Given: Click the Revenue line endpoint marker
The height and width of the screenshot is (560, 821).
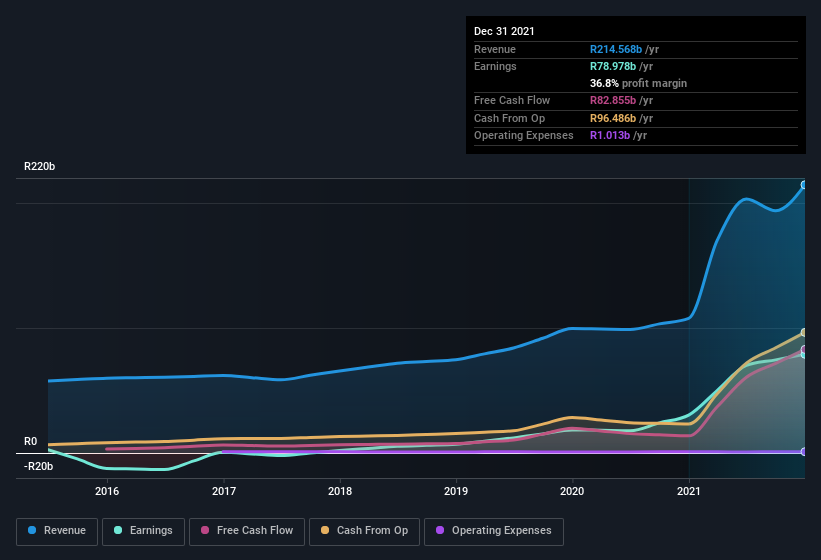Looking at the screenshot, I should (x=804, y=185).
